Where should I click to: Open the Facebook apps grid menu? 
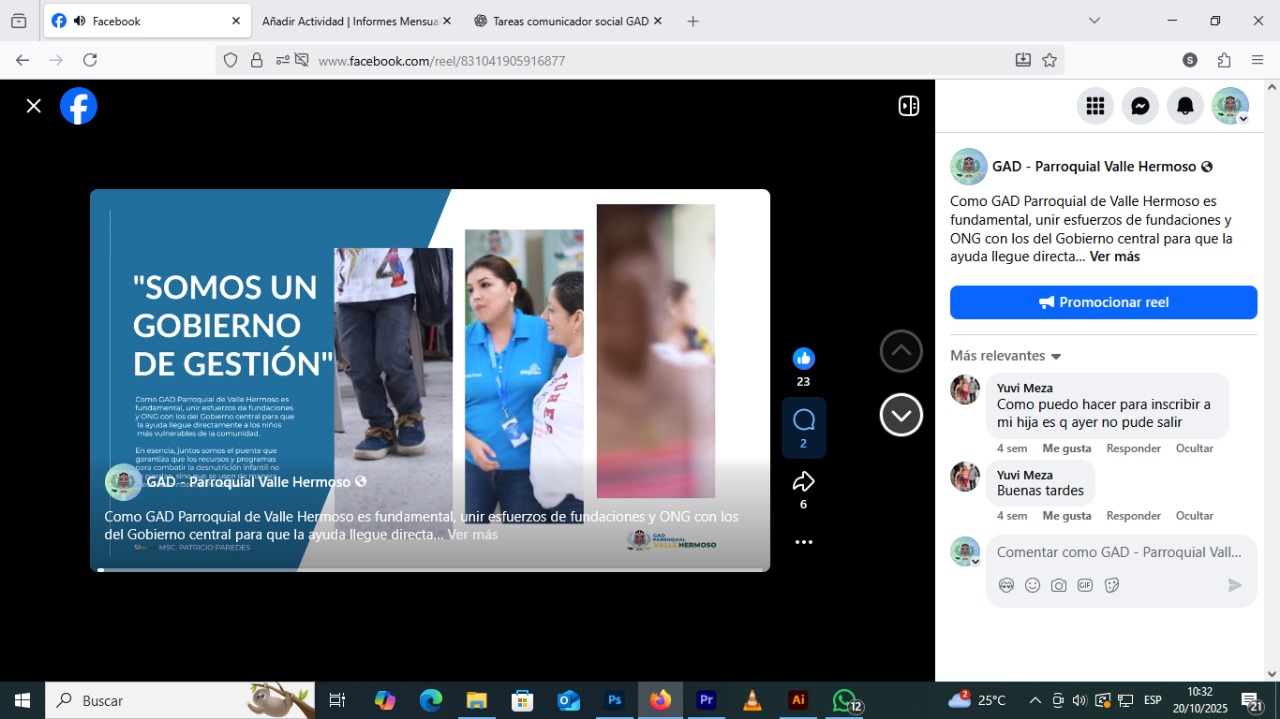coord(1095,106)
